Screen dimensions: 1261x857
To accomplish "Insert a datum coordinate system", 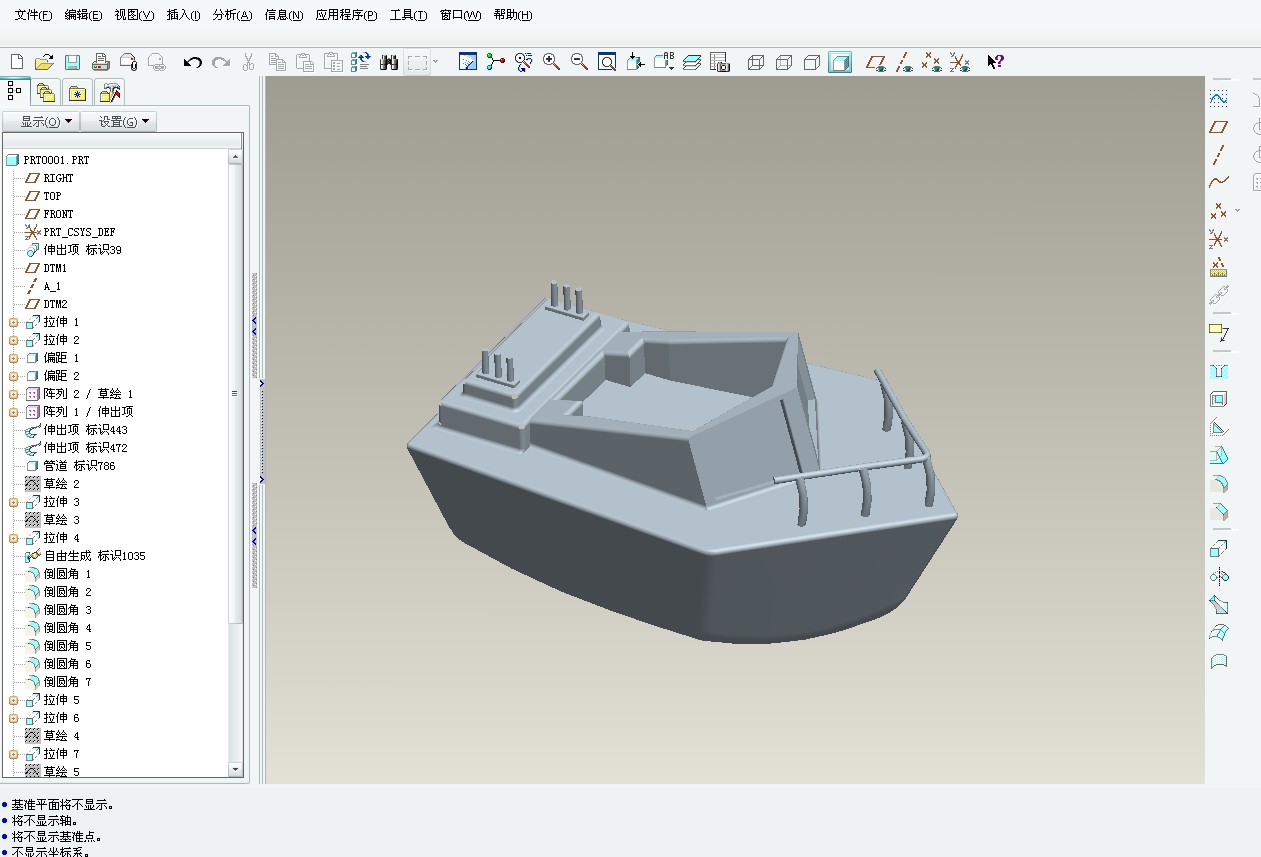I will click(1218, 239).
